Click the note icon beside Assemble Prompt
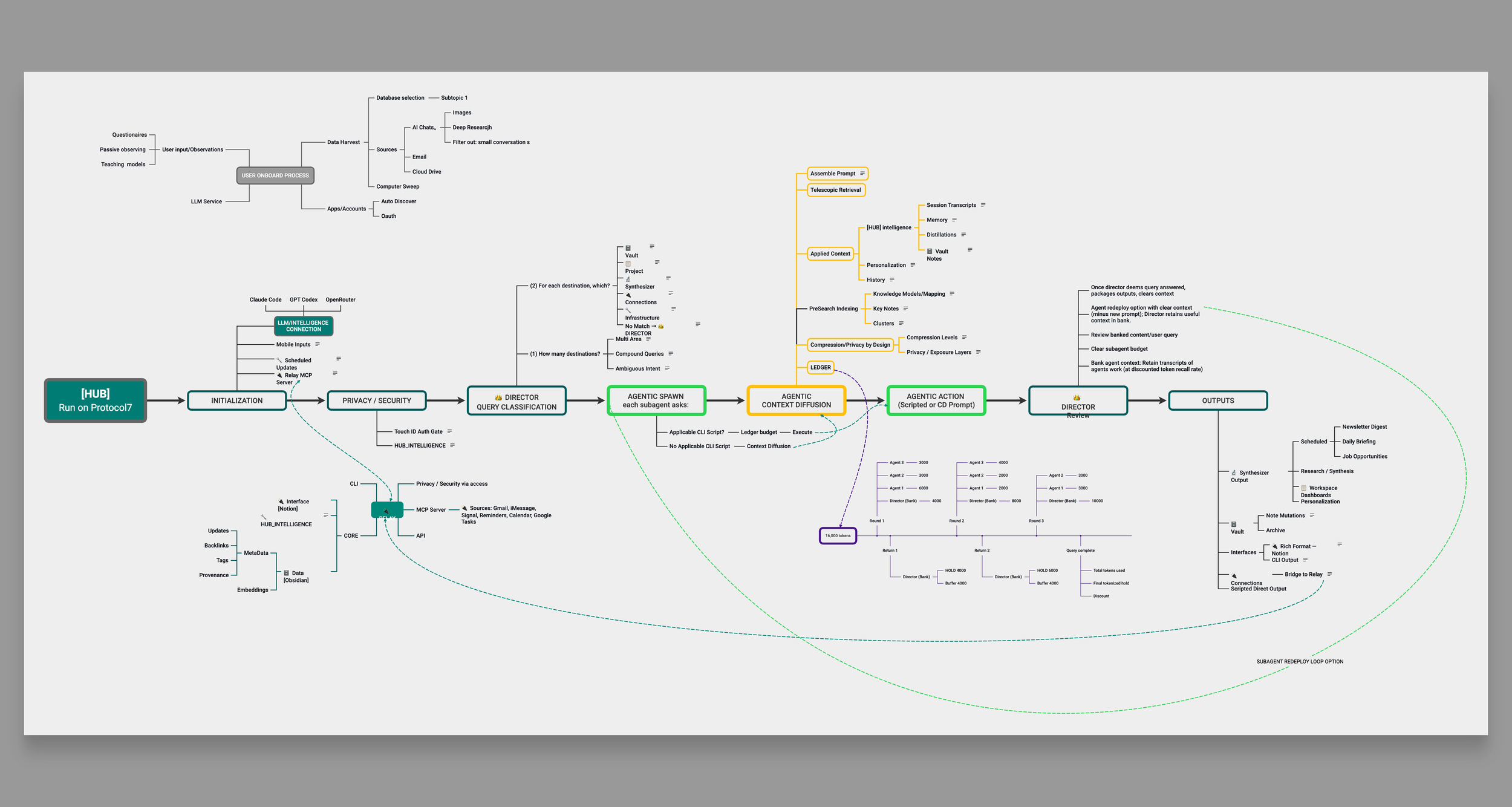The height and width of the screenshot is (807, 1512). tap(862, 174)
